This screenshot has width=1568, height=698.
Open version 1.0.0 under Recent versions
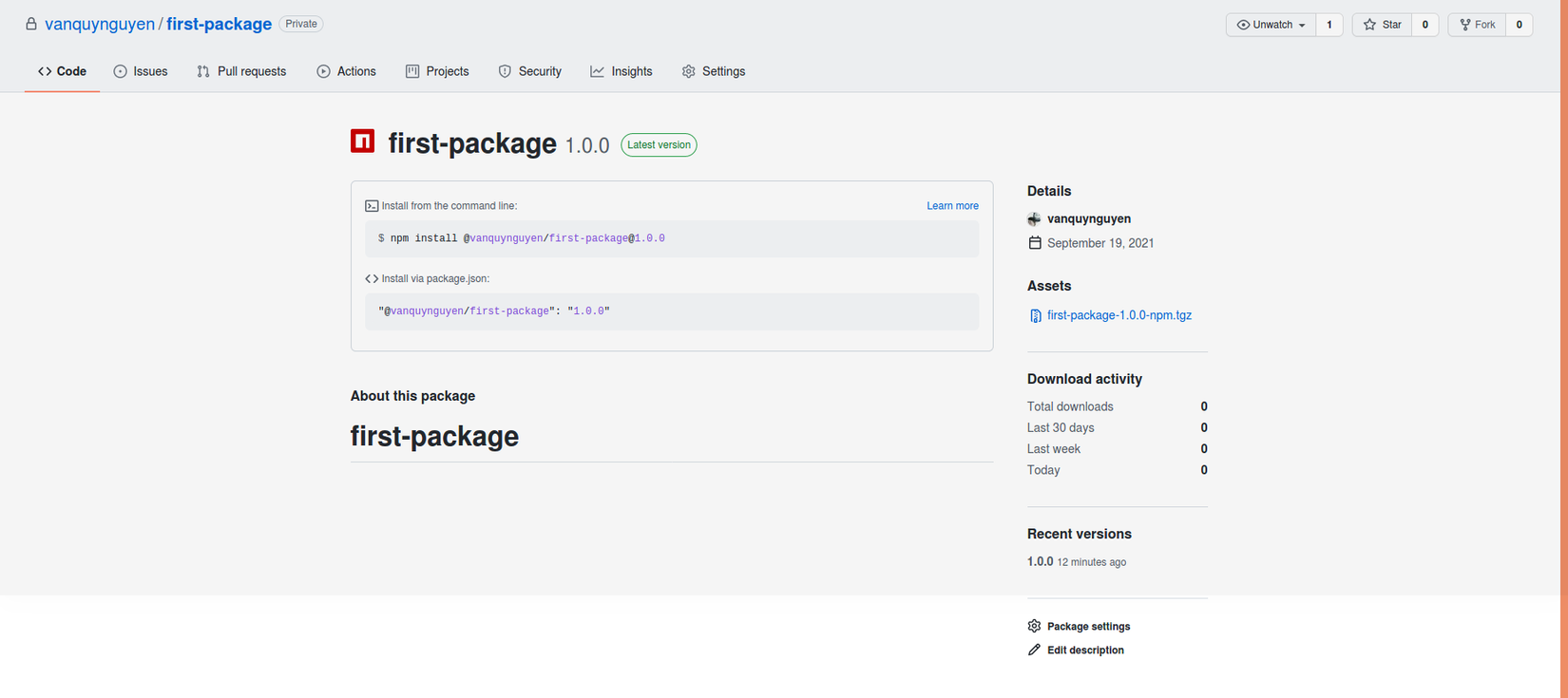(x=1040, y=562)
